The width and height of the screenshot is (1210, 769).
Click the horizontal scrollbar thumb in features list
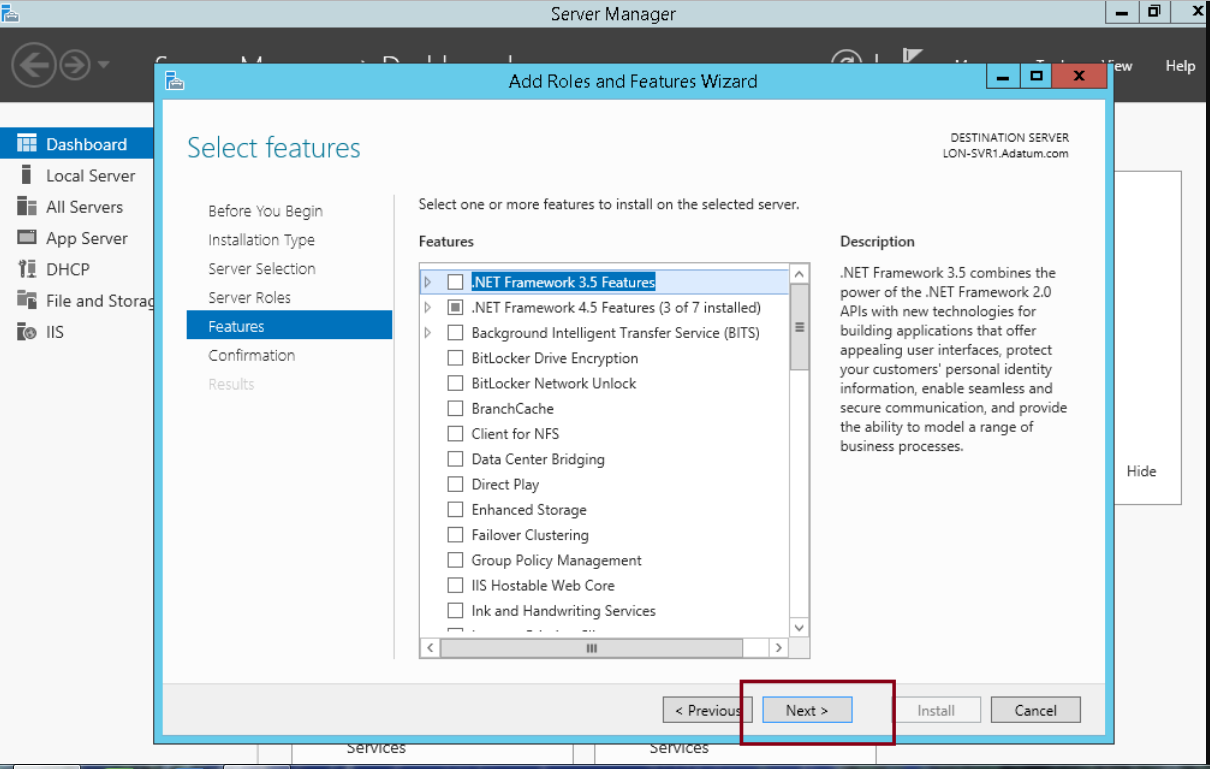coord(592,648)
